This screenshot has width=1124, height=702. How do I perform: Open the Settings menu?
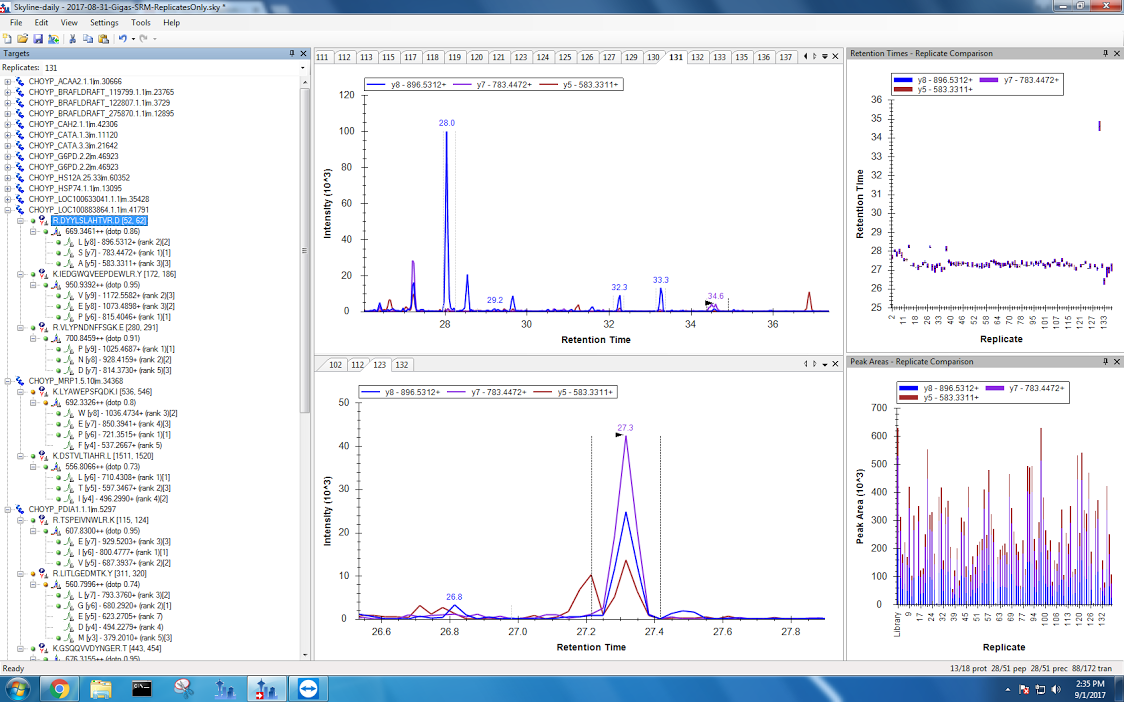pos(104,22)
